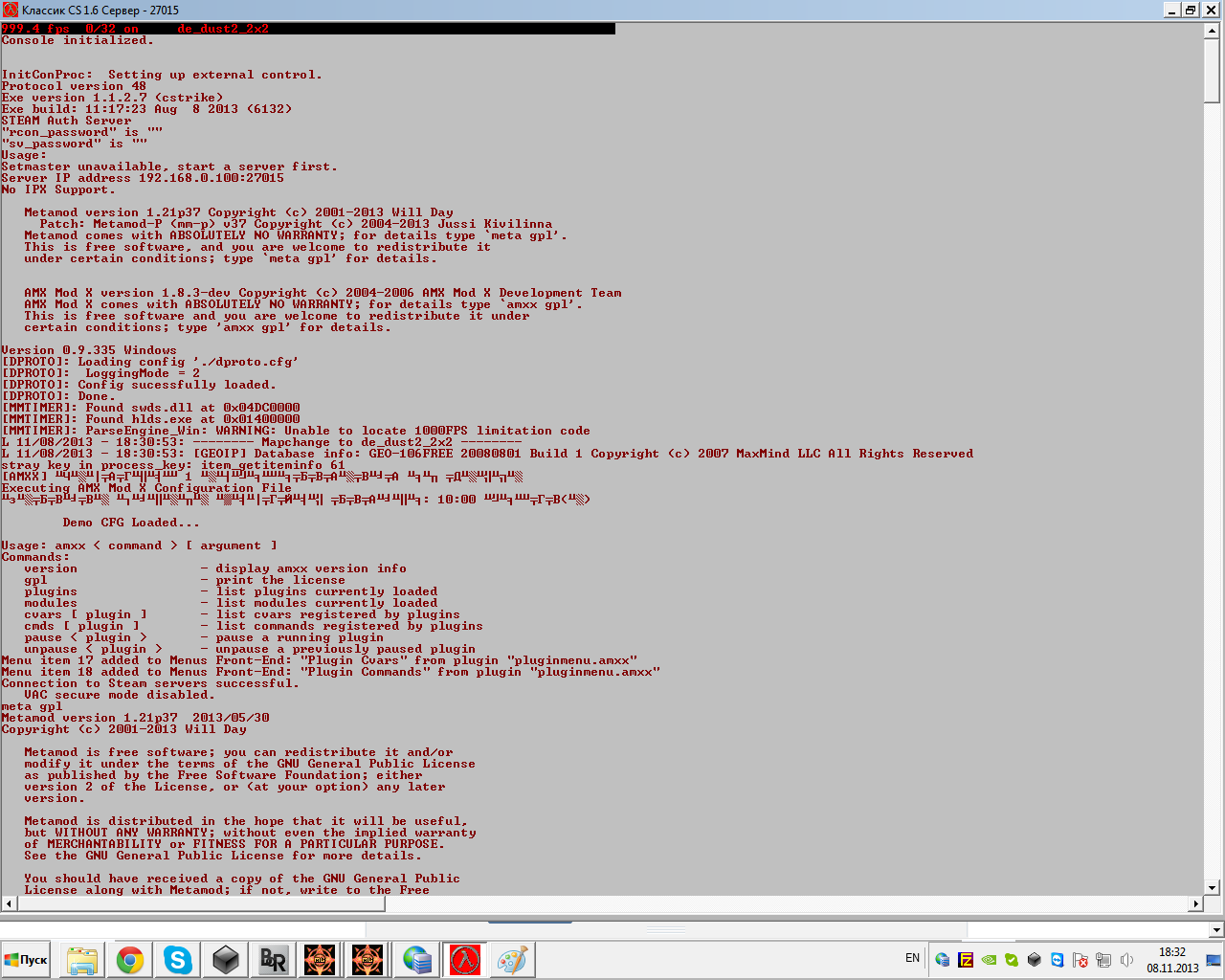
Task: Open the FileZilla tray icon
Action: 967,960
